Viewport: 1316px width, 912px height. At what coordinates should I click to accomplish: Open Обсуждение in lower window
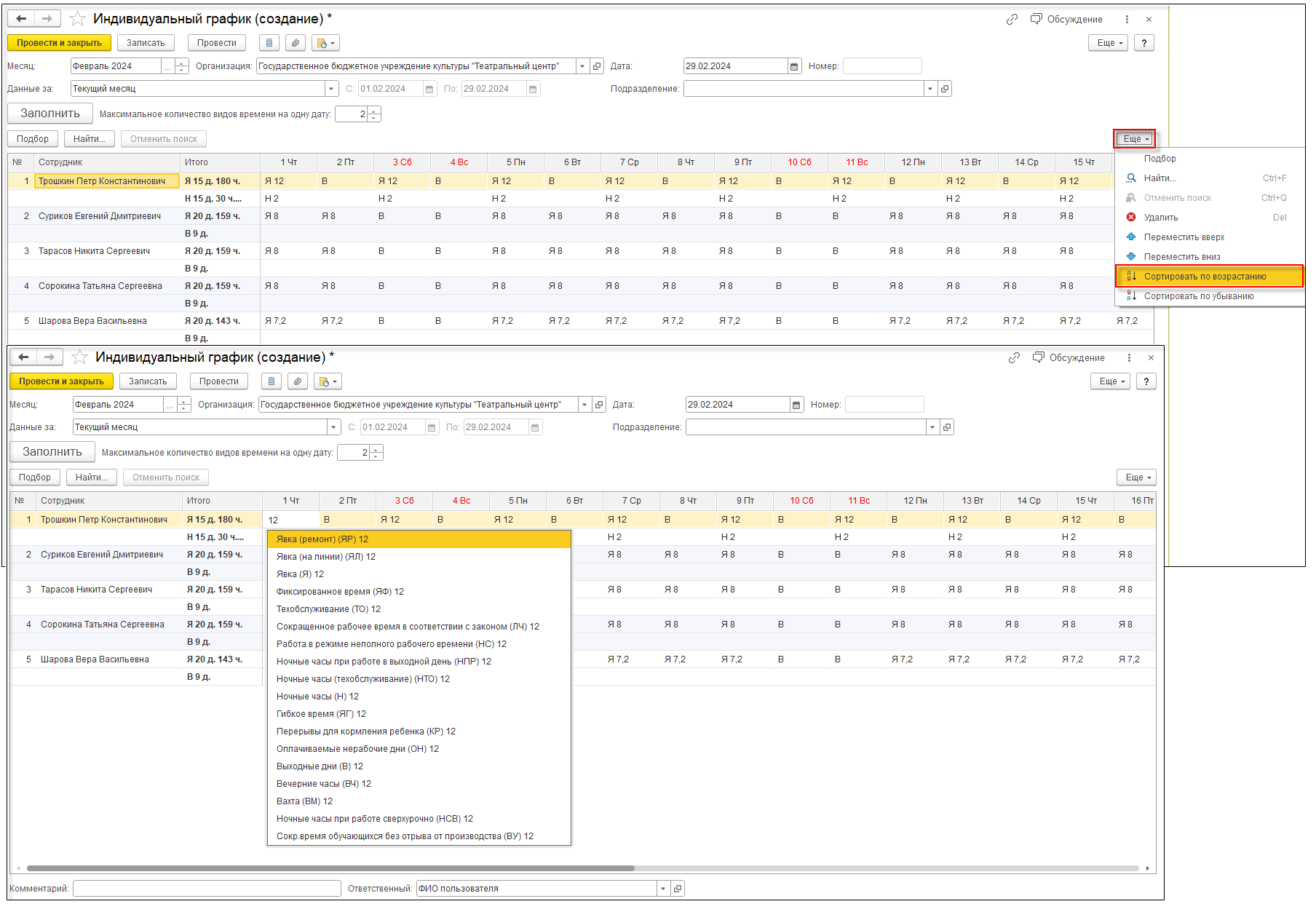[x=1069, y=358]
